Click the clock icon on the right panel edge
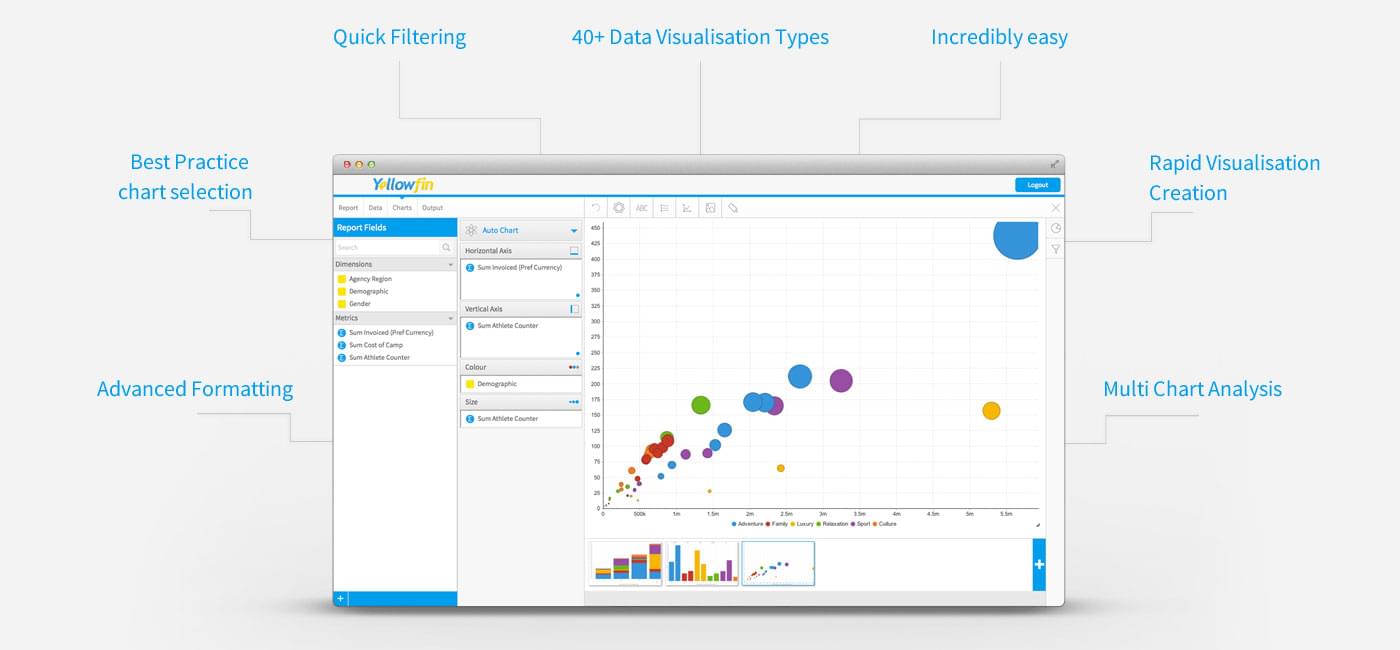This screenshot has height=650, width=1400. pyautogui.click(x=1056, y=228)
